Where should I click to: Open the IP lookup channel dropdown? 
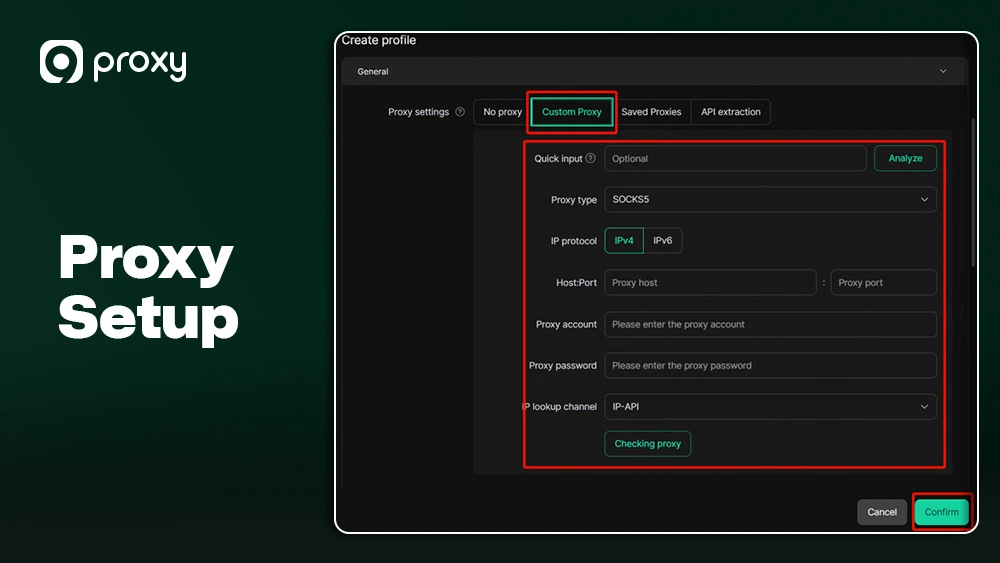pos(770,406)
